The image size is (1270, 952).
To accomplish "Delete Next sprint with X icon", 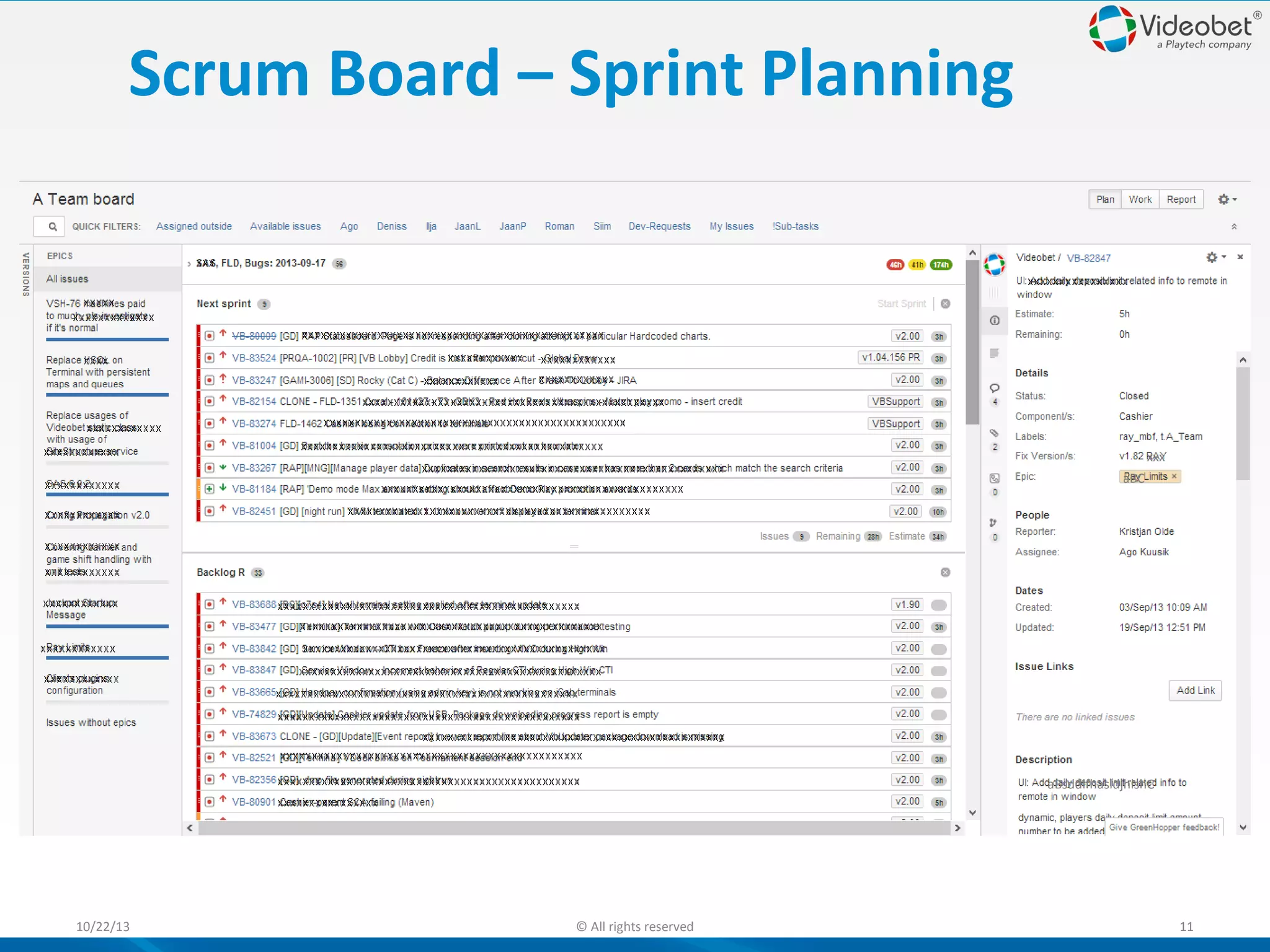I will (x=945, y=304).
